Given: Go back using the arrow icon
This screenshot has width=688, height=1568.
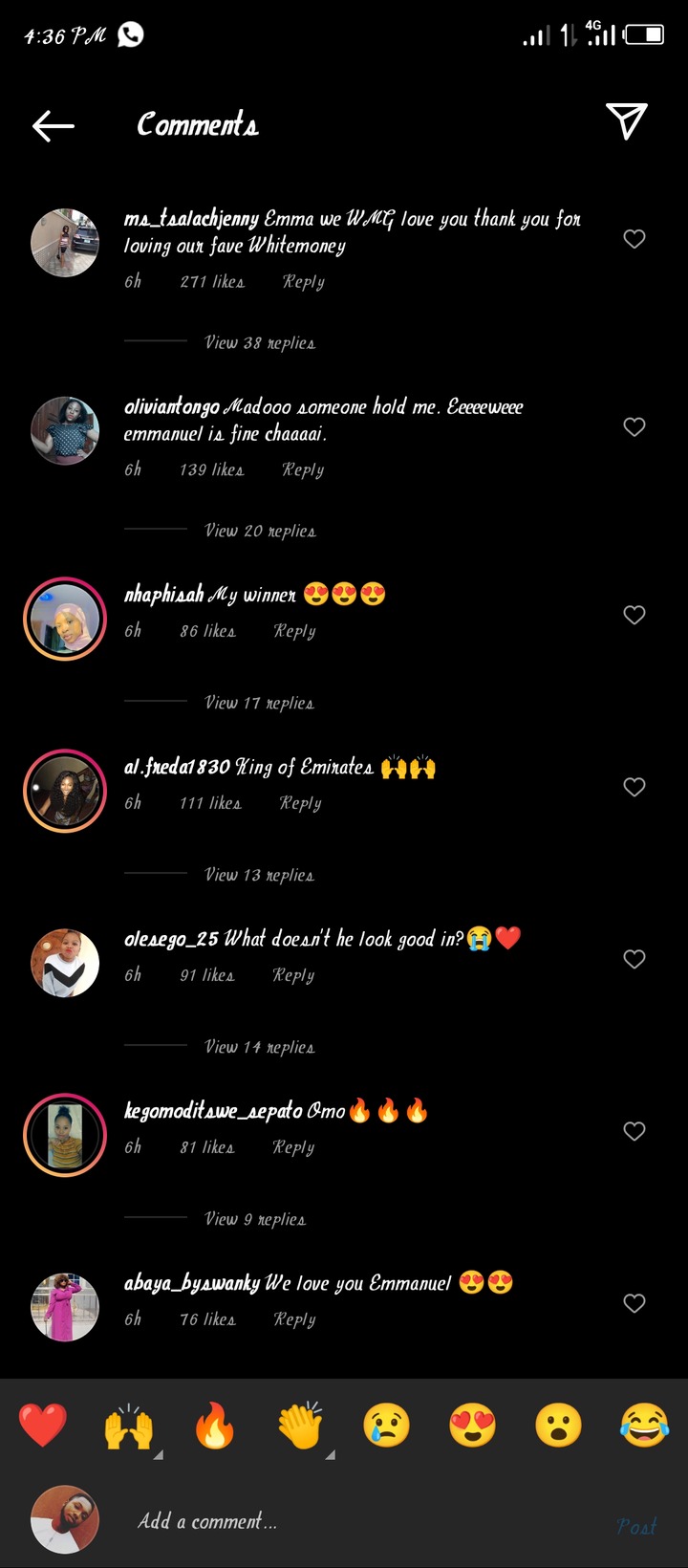Looking at the screenshot, I should point(53,125).
